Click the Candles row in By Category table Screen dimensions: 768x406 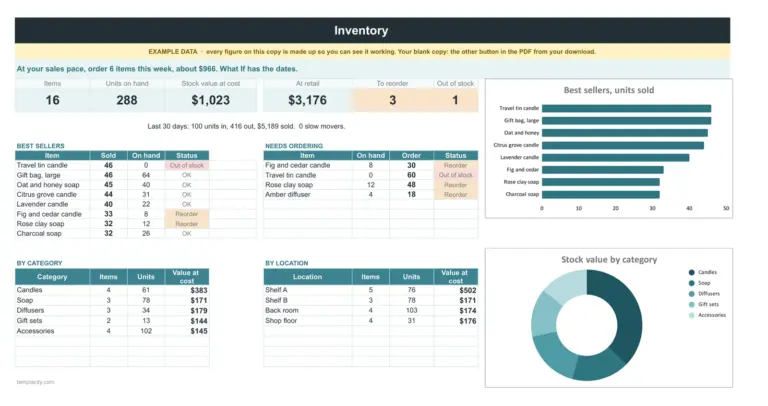click(112, 290)
